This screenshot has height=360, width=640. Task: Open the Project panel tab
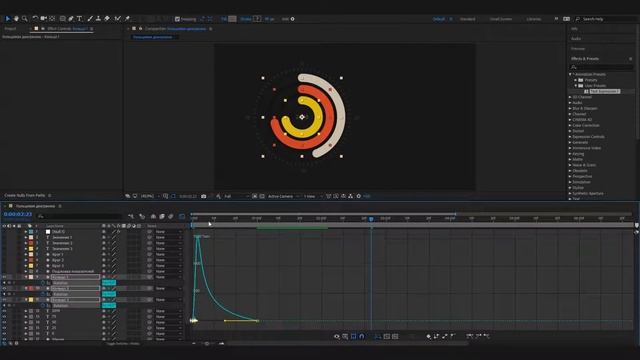pos(10,29)
